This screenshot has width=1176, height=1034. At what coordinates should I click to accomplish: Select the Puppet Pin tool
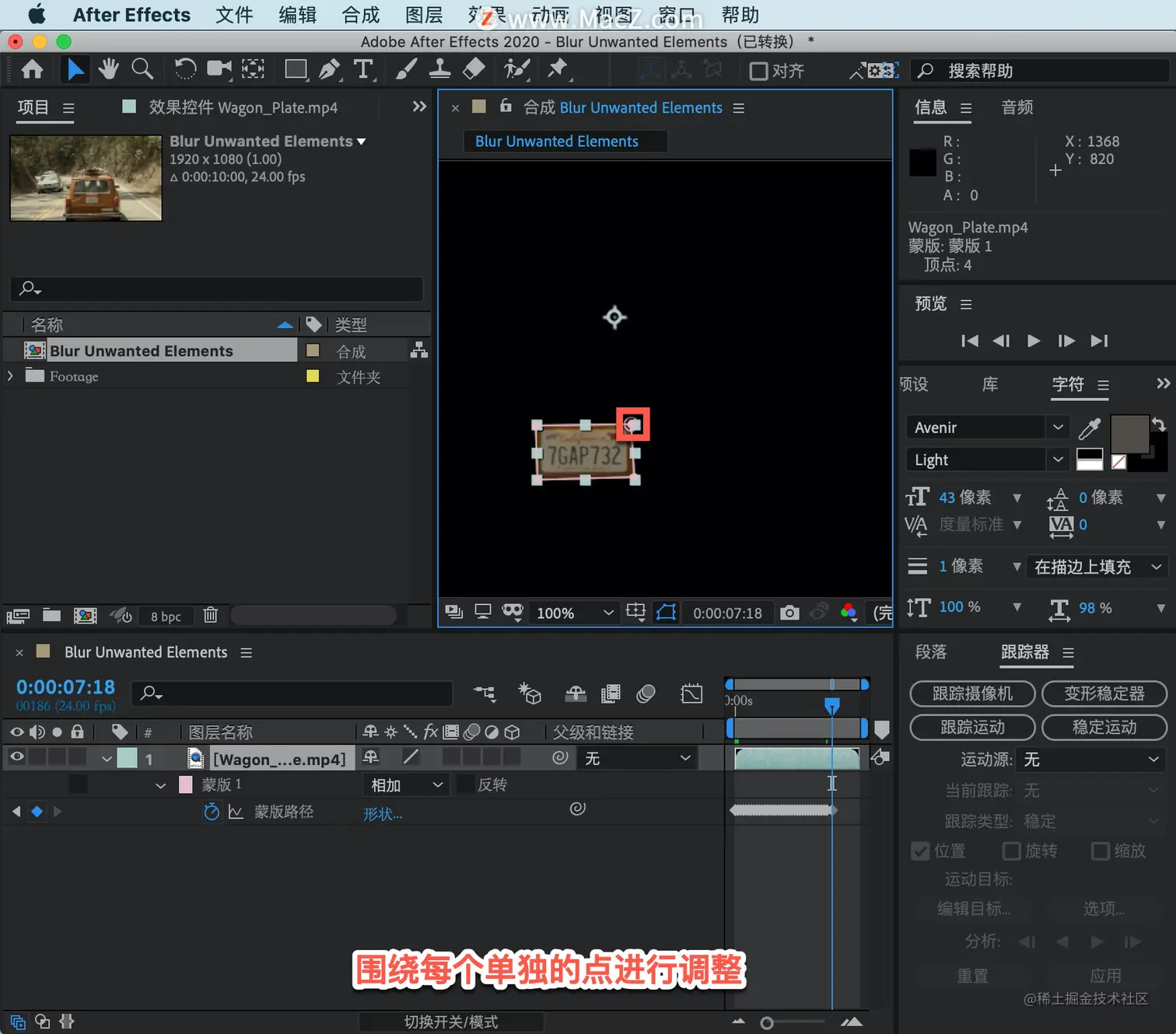557,69
